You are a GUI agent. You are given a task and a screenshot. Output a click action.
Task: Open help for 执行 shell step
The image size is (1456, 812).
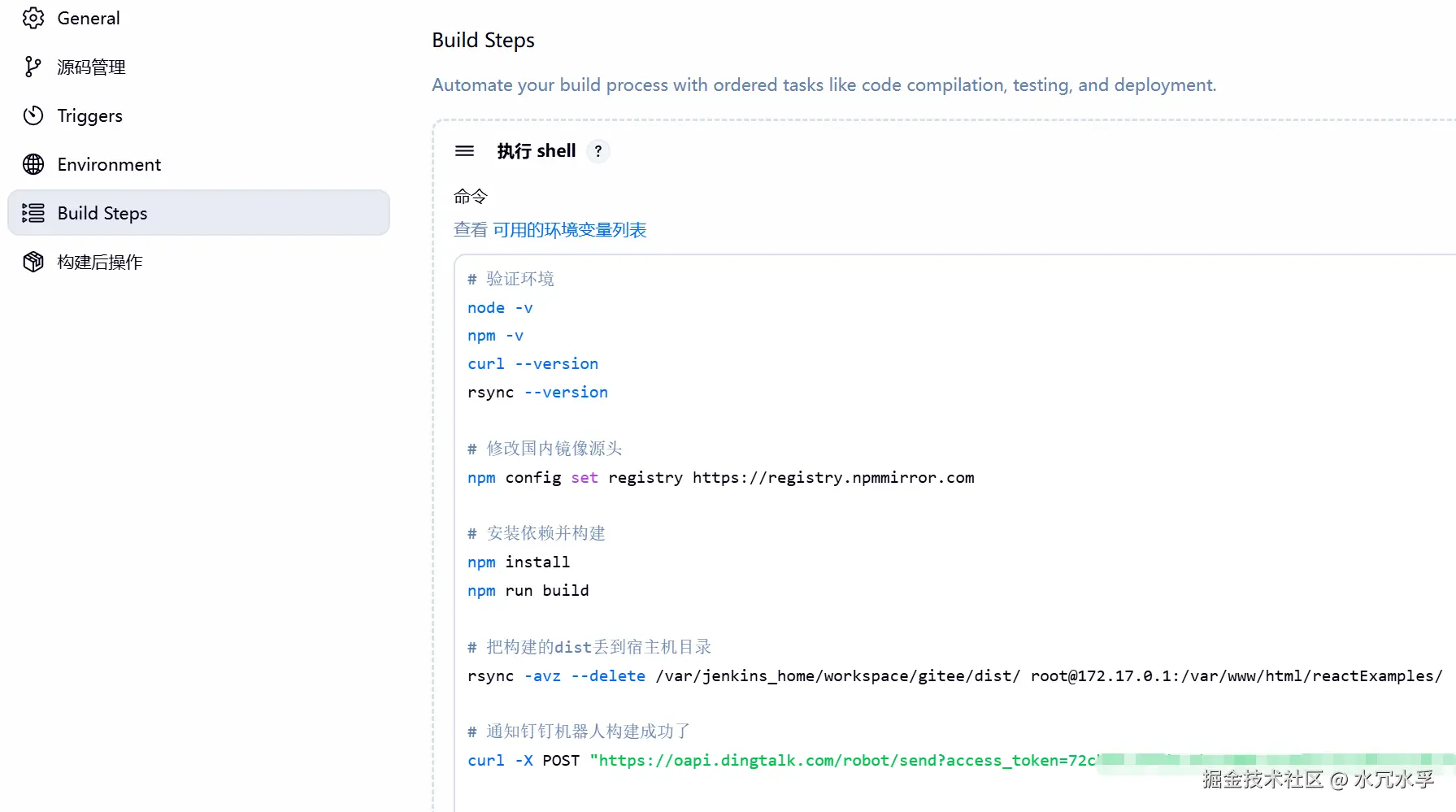point(598,151)
